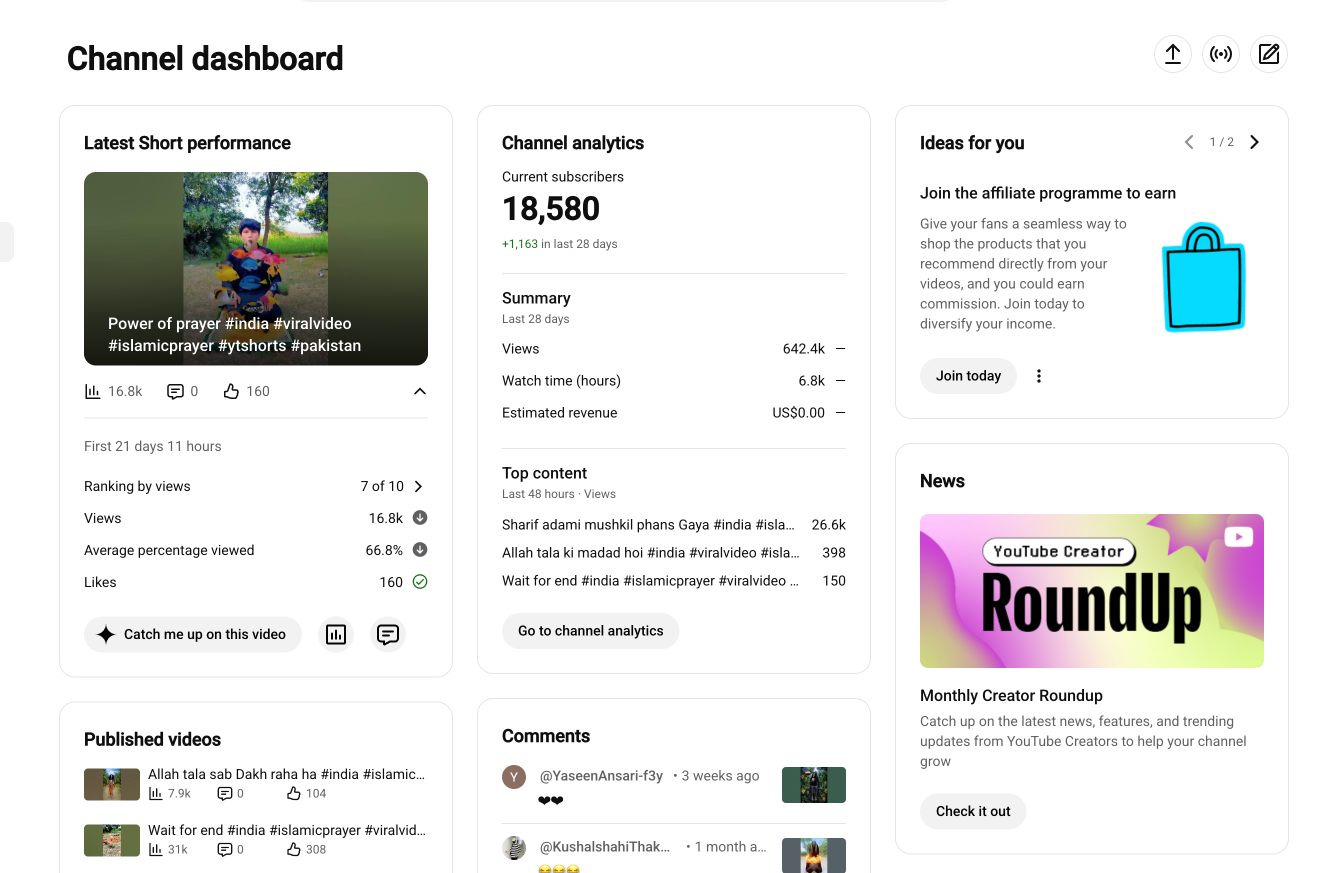Click the Check it out button
The height and width of the screenshot is (873, 1339).
(x=973, y=811)
